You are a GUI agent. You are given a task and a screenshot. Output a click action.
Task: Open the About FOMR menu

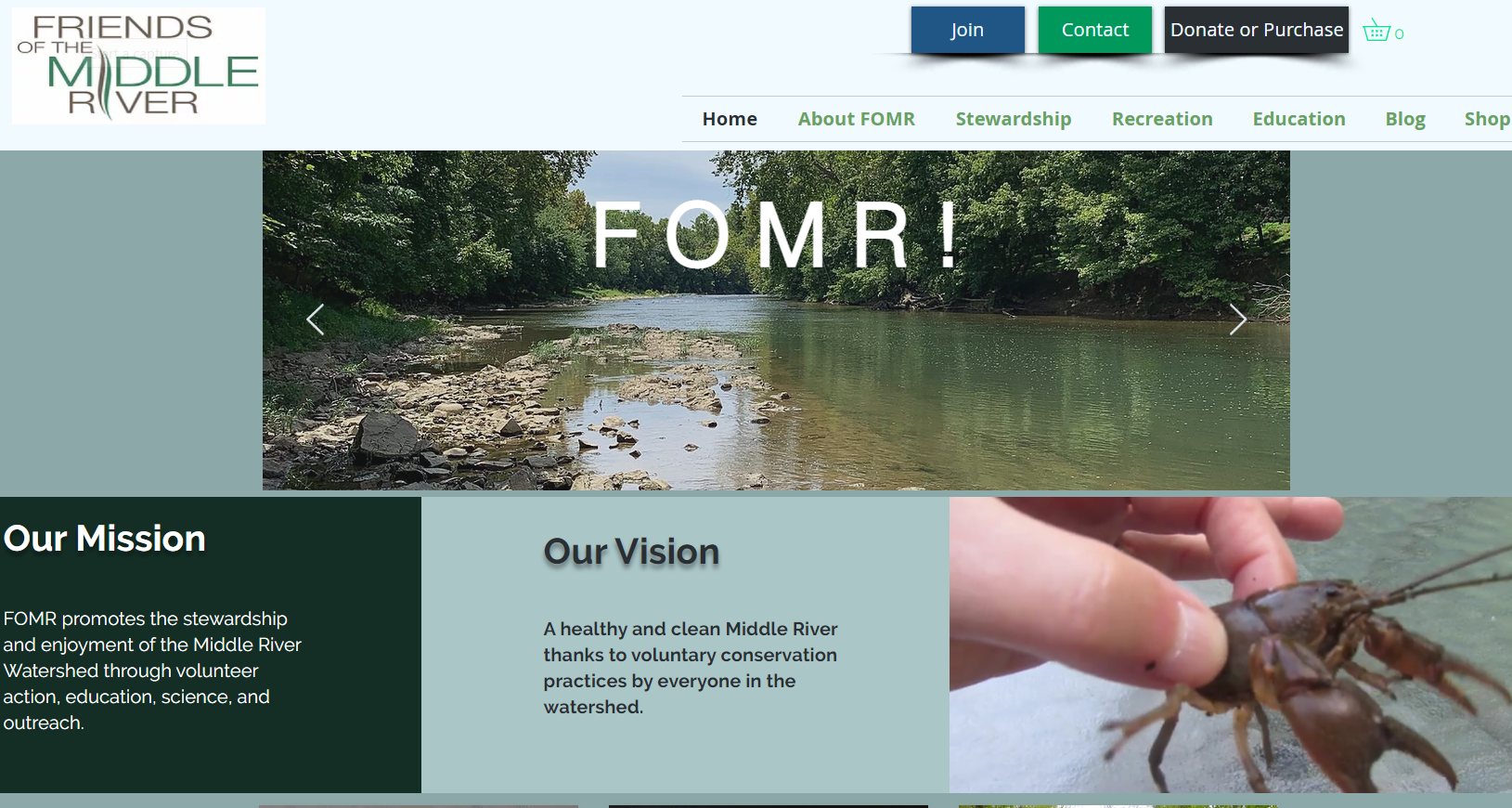click(x=857, y=119)
